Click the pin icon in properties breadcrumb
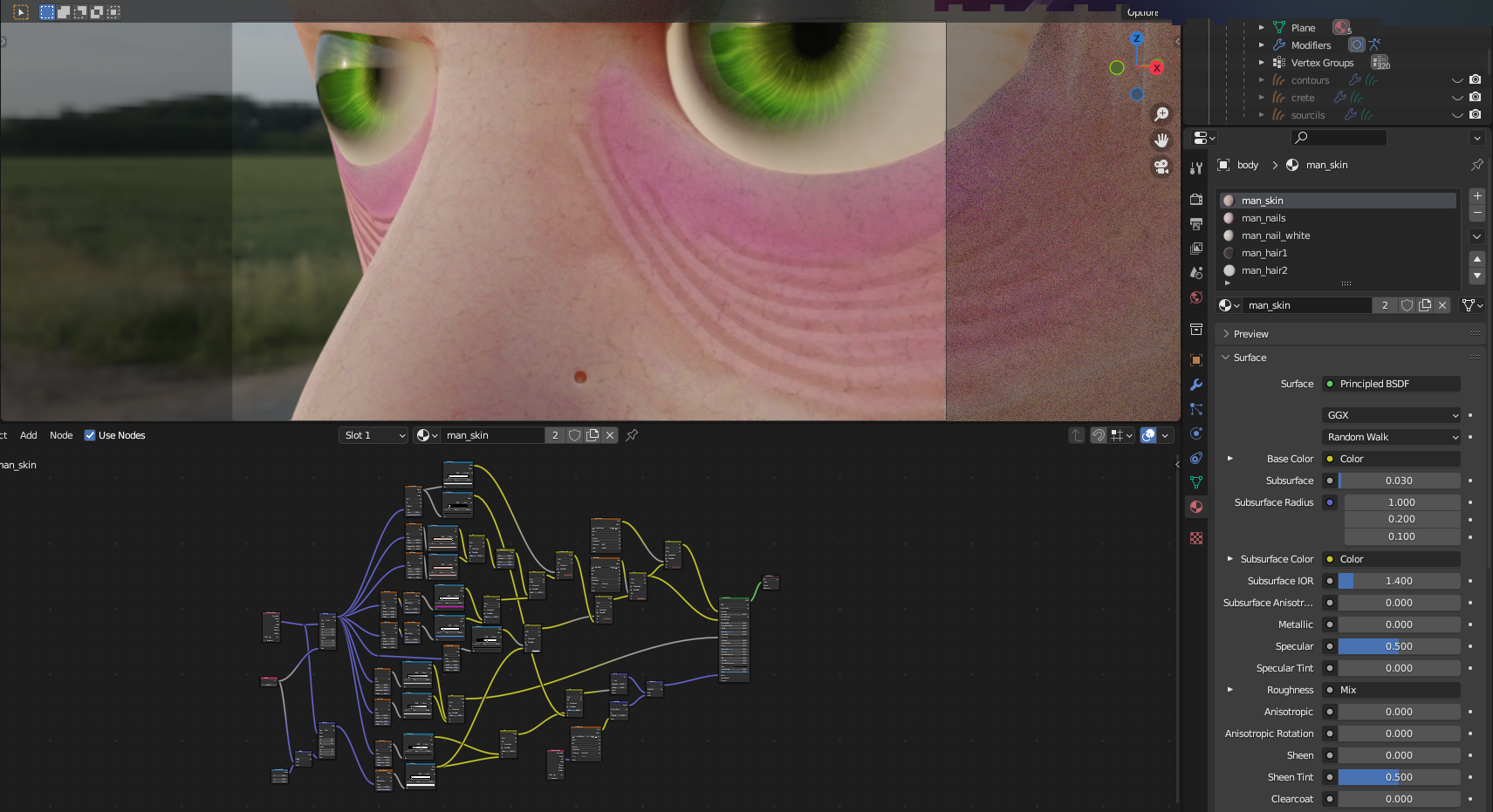The height and width of the screenshot is (812, 1493). pyautogui.click(x=1476, y=165)
